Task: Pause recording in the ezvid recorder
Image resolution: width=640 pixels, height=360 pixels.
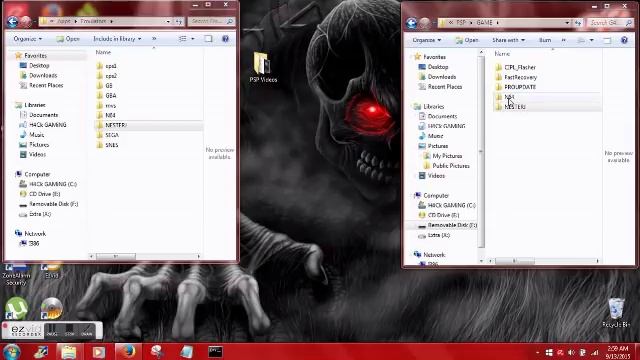Action: (x=52, y=330)
